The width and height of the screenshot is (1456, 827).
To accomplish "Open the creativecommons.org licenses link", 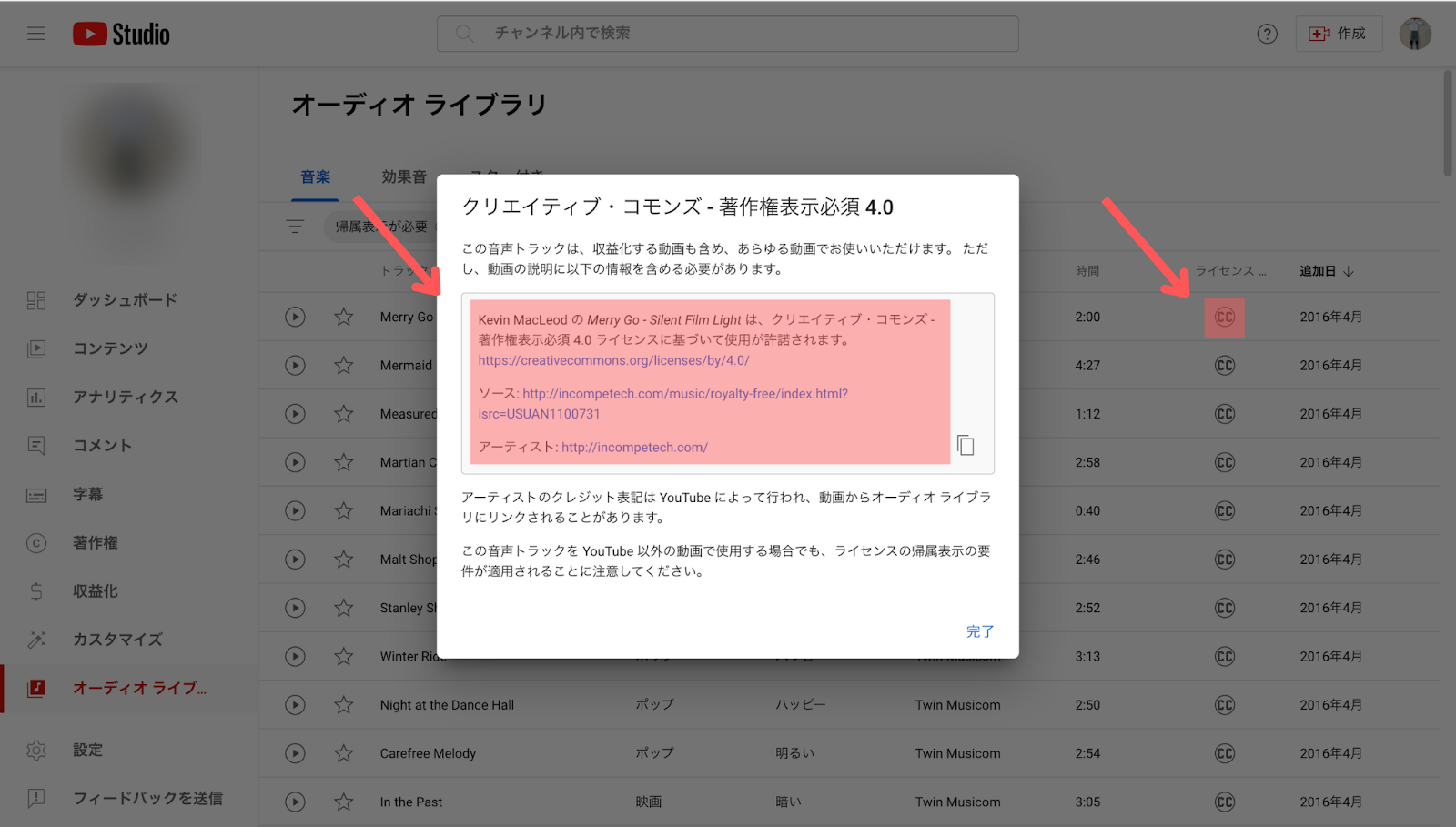I will point(614,360).
